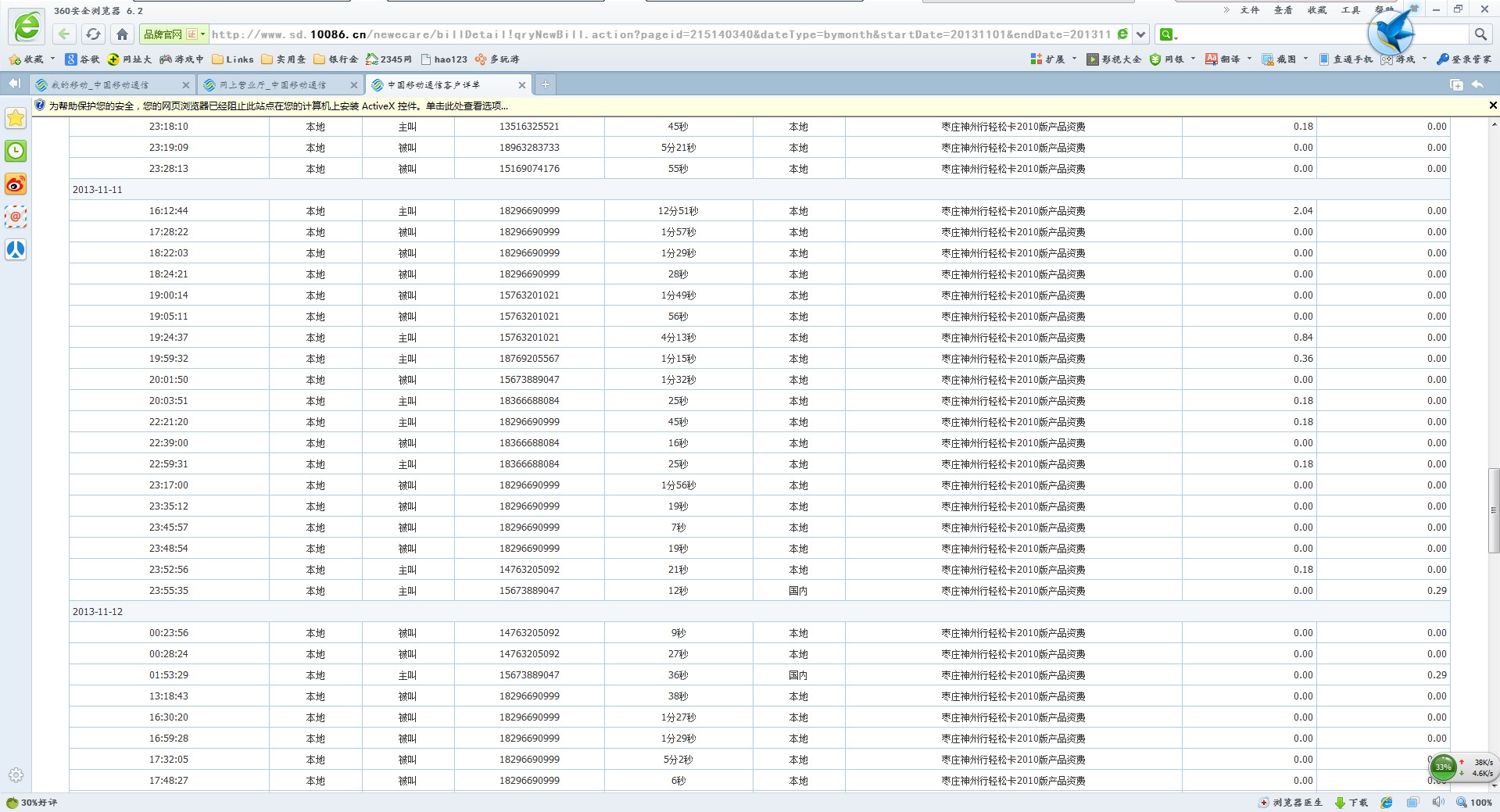
Task: Expand the 扩展 extensions dropdown
Action: [x=1074, y=59]
